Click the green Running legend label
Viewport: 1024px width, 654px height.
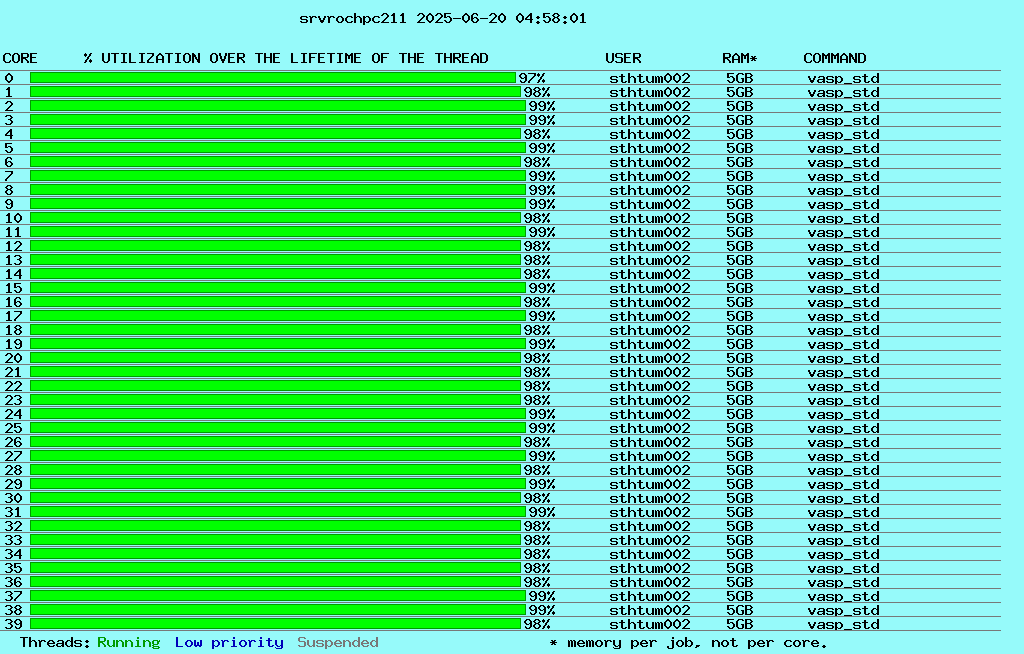[x=129, y=643]
